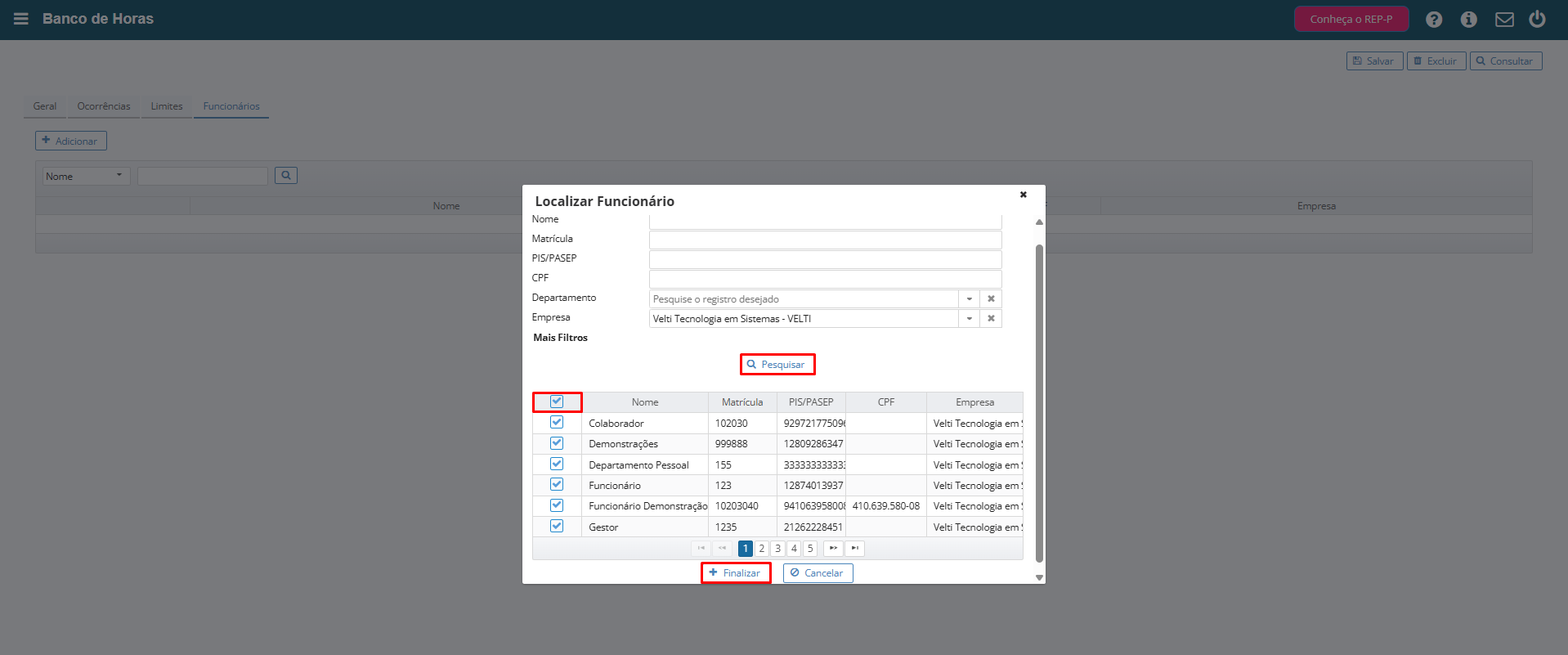Go to page 5 of results

(810, 549)
